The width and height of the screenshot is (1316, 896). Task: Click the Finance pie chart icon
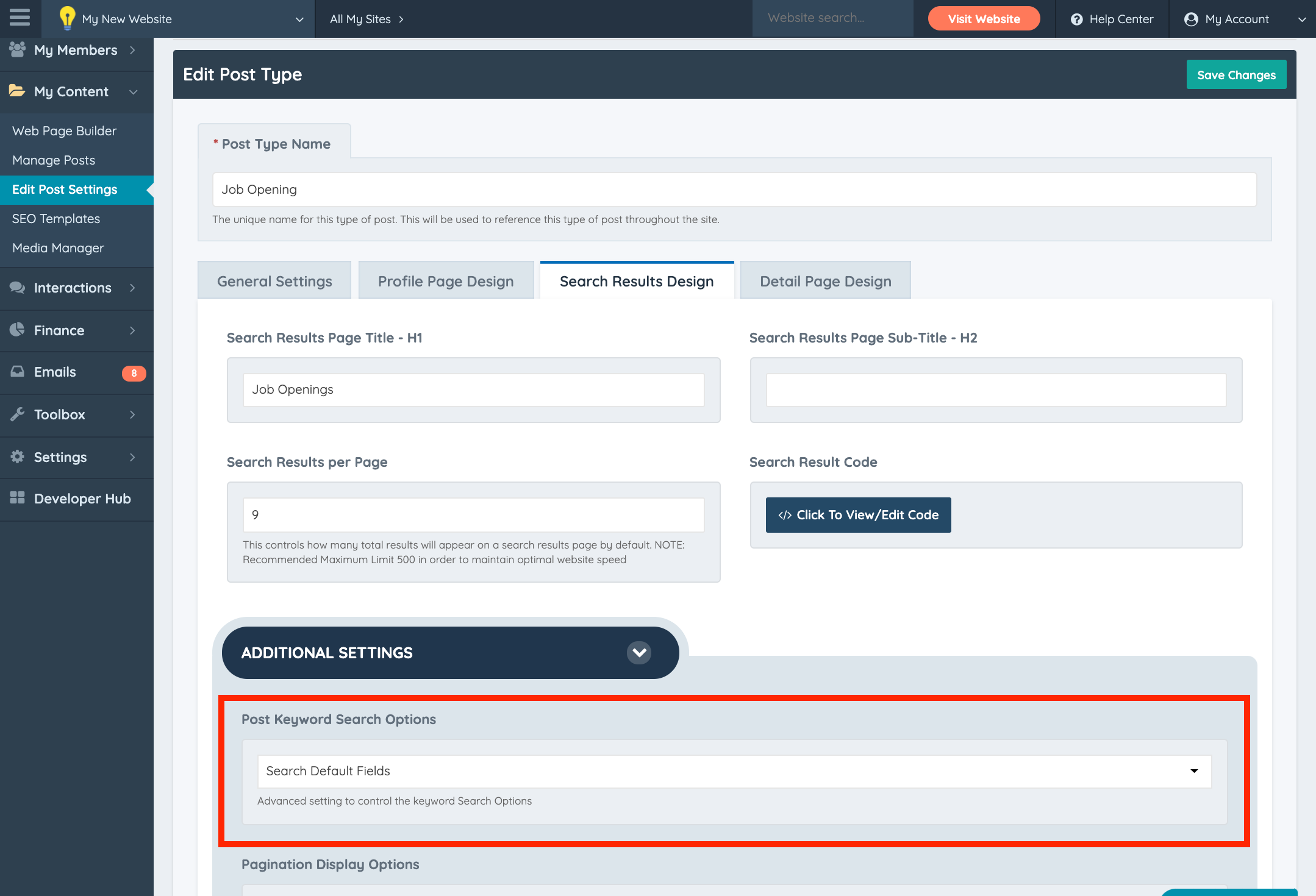17,330
